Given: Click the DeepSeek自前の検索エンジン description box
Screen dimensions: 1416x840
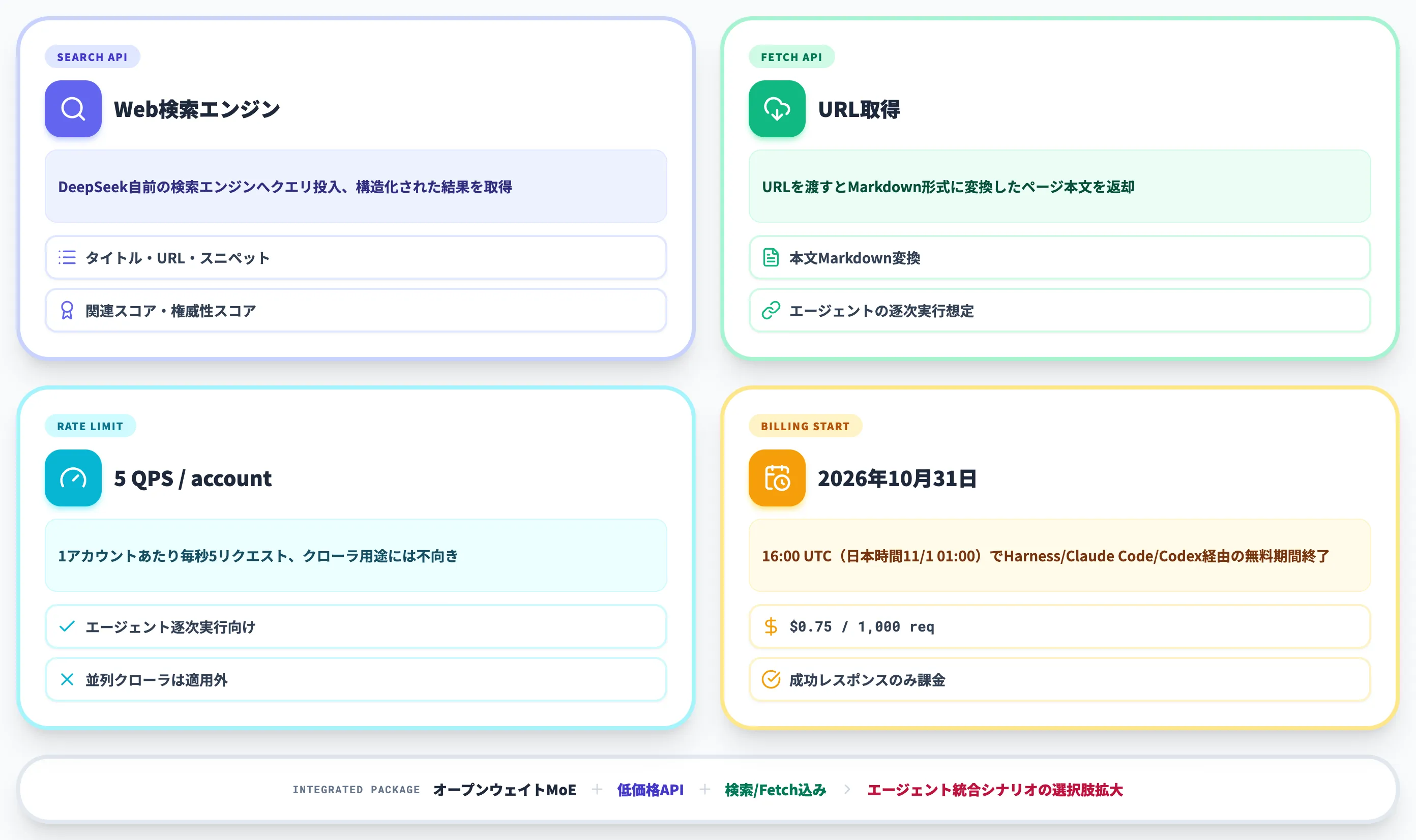Looking at the screenshot, I should [356, 186].
